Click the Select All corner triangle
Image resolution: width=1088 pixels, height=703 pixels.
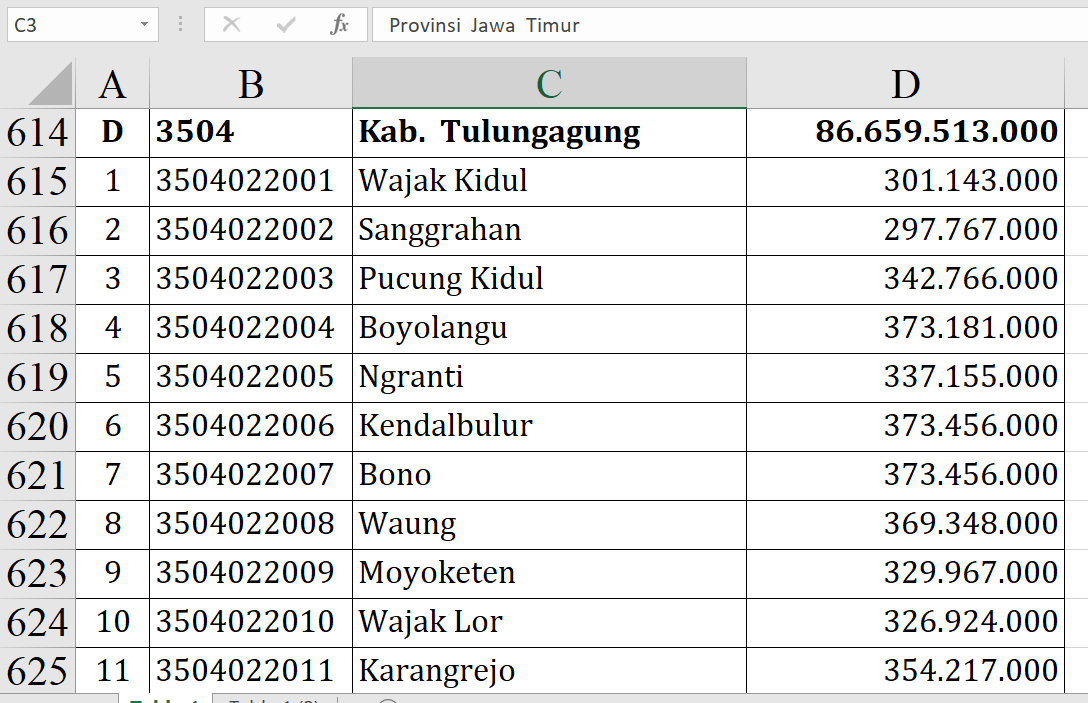50,84
